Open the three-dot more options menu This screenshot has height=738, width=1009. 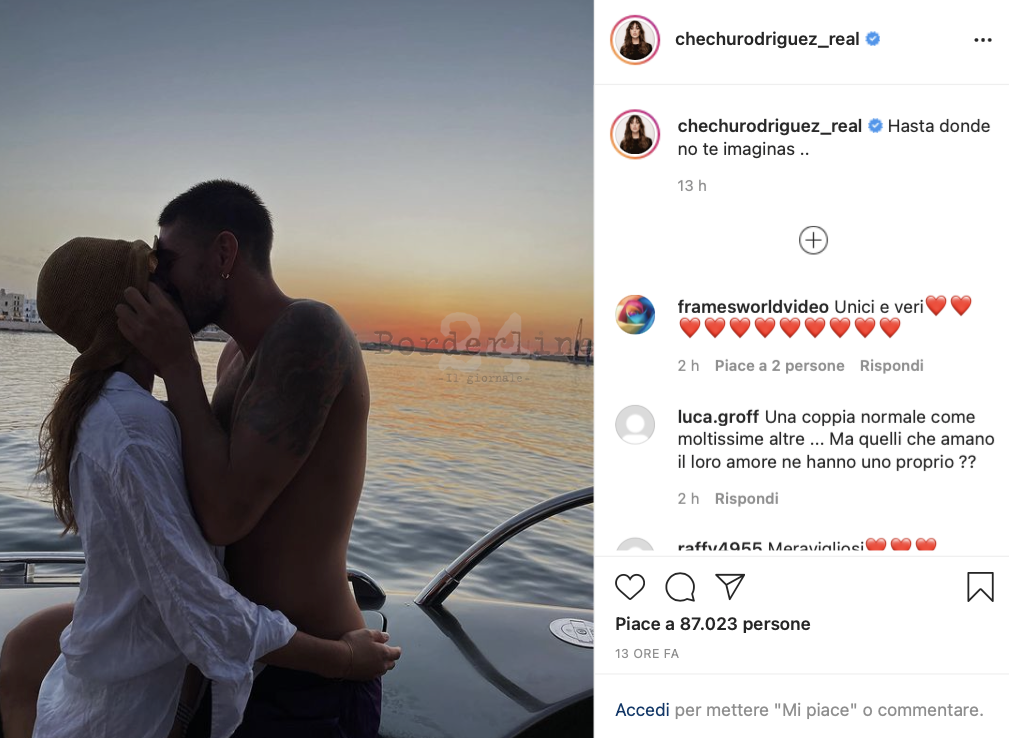pos(983,40)
